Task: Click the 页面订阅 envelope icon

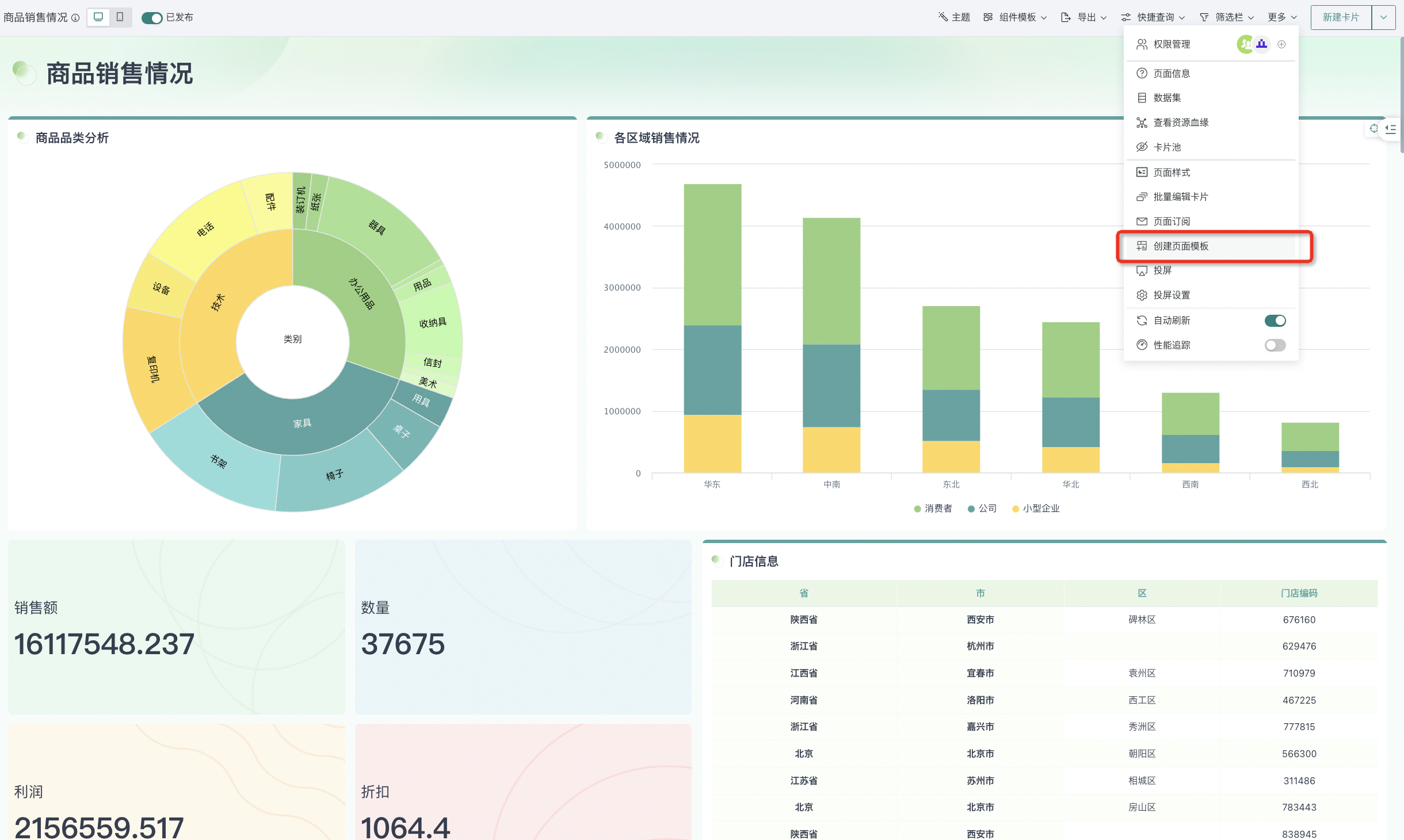Action: pos(1142,222)
